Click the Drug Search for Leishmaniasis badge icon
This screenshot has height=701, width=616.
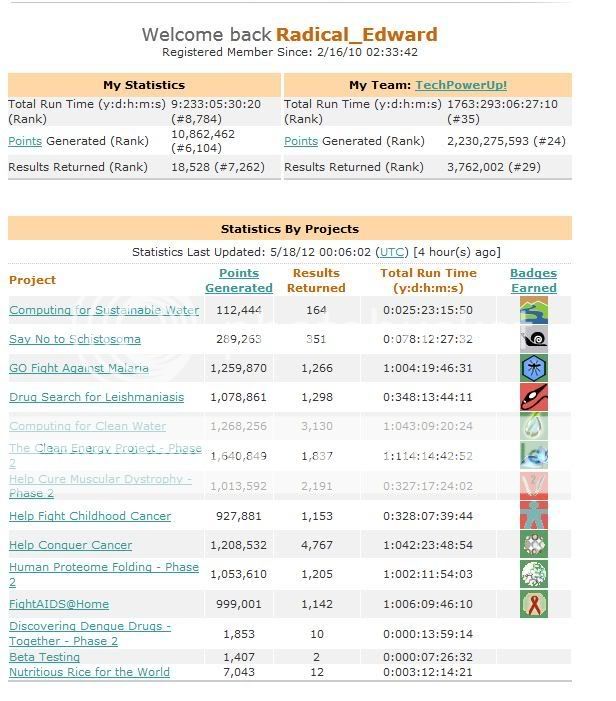(x=534, y=397)
